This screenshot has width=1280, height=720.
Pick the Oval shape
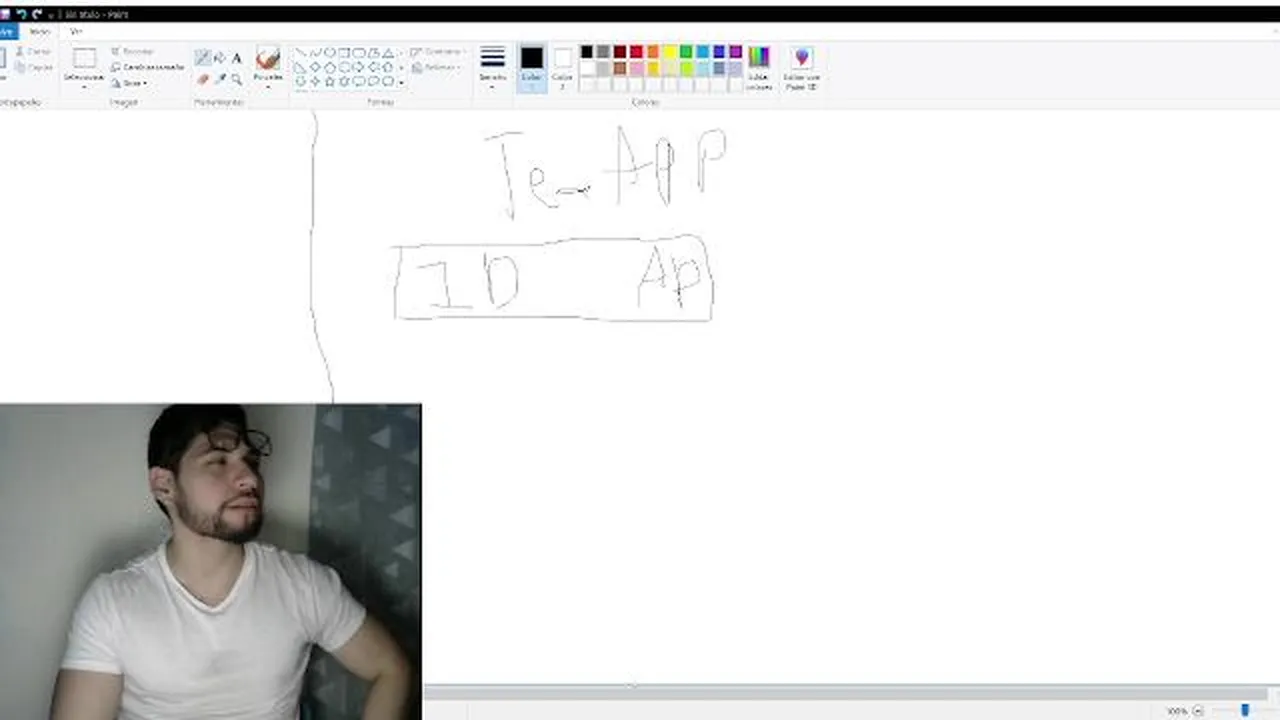pyautogui.click(x=329, y=53)
